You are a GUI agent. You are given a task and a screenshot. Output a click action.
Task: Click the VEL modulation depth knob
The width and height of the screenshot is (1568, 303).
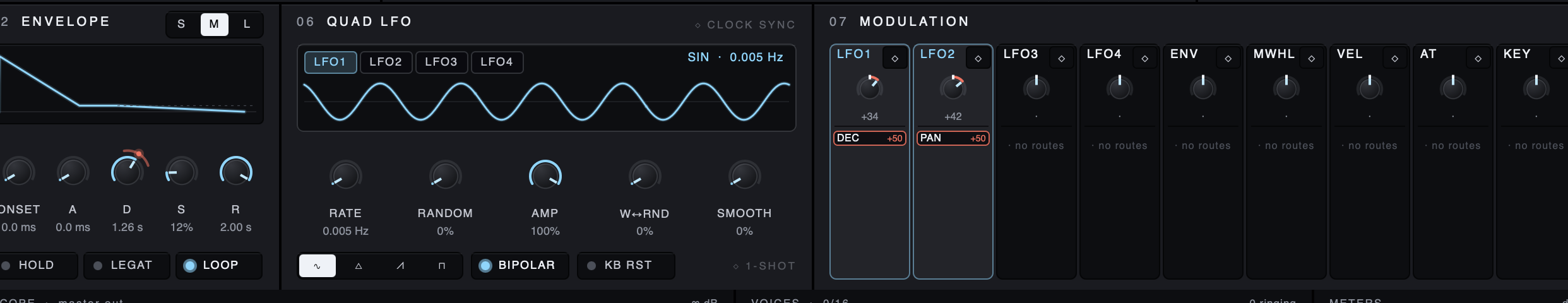(1369, 88)
